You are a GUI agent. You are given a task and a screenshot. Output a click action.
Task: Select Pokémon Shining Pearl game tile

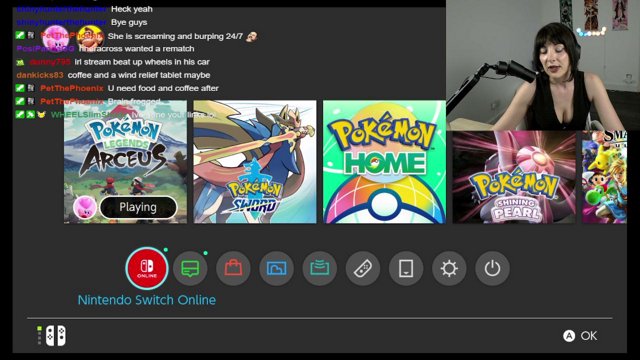514,177
